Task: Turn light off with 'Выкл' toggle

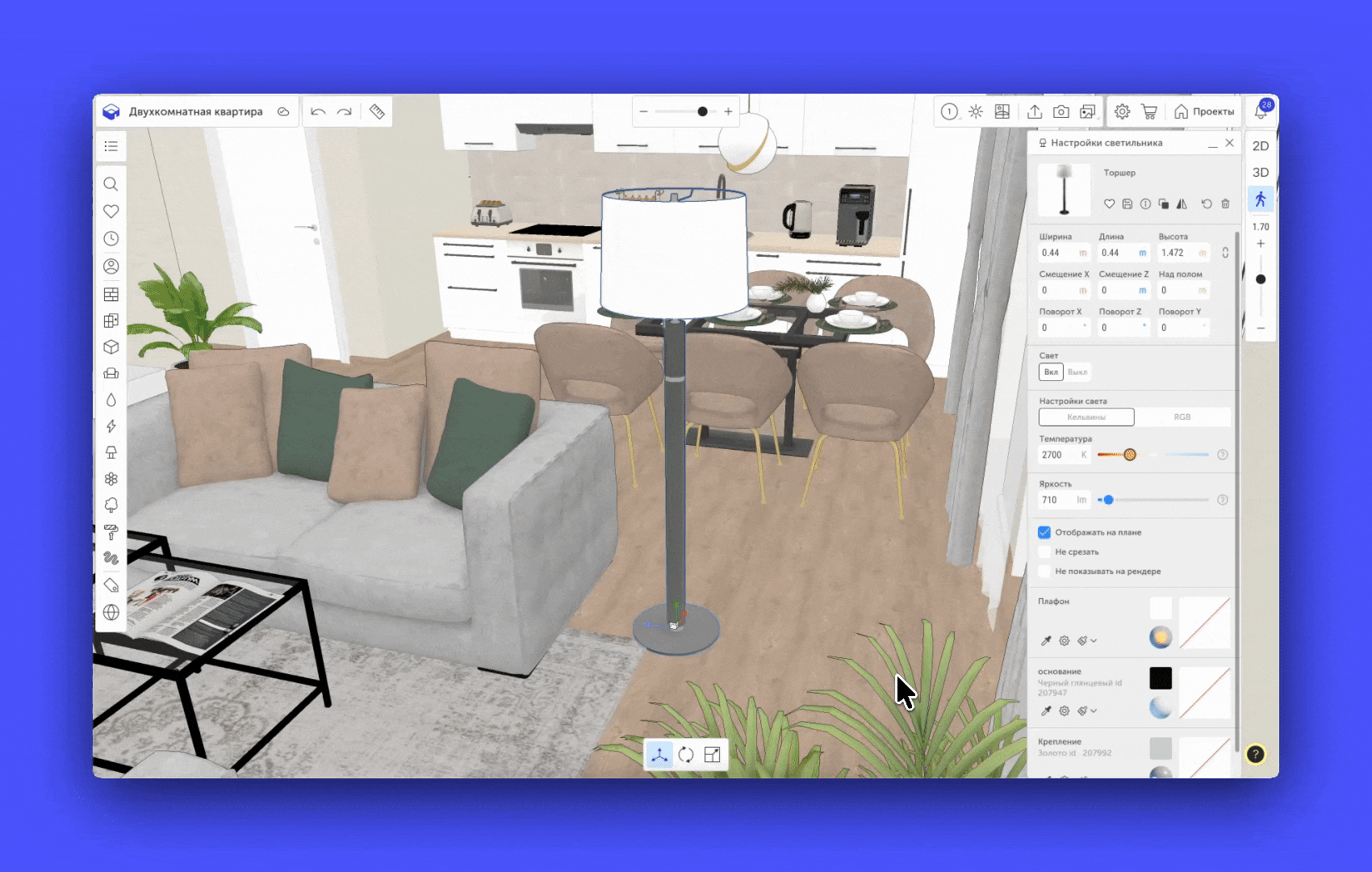Action: (x=1077, y=372)
